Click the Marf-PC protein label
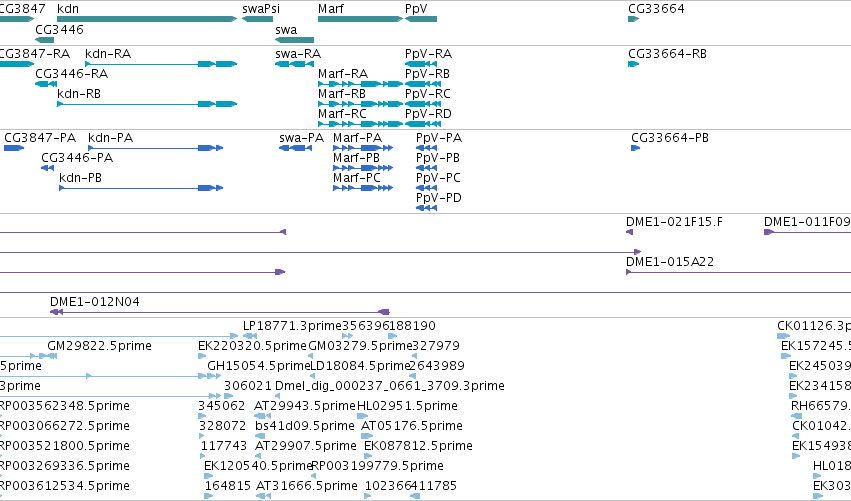The height and width of the screenshot is (501, 851). [x=357, y=178]
